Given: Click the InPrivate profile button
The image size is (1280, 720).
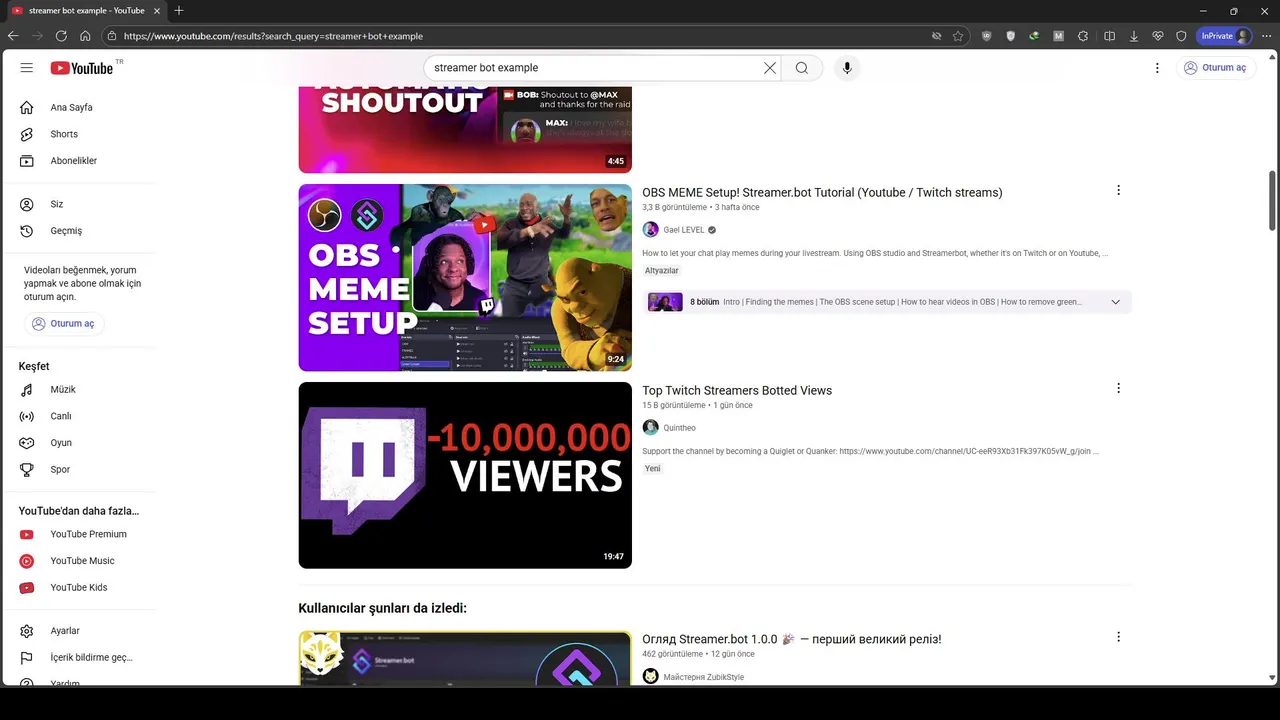Looking at the screenshot, I should click(x=1226, y=36).
